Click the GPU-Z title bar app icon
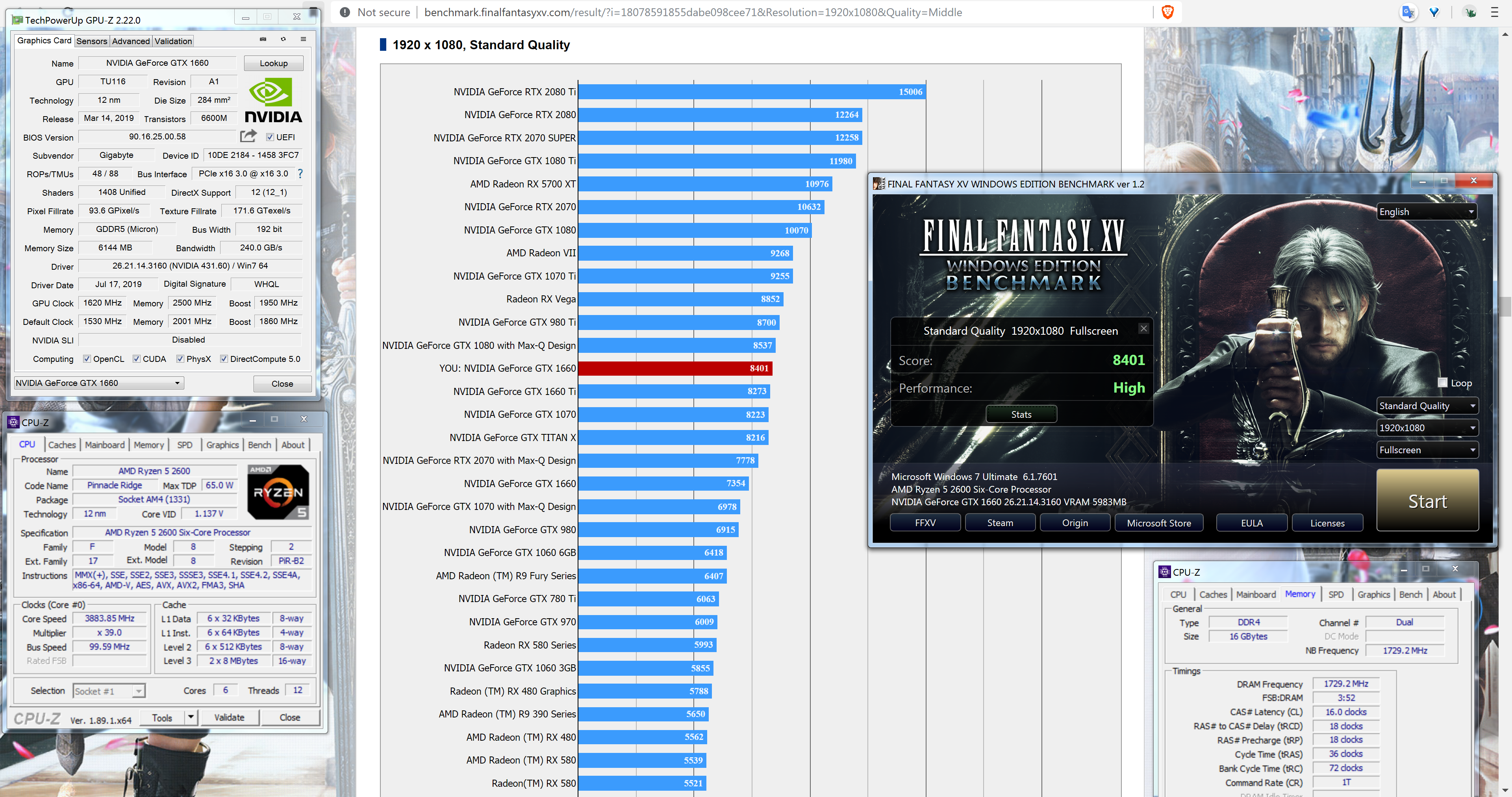The image size is (1512, 797). 17,20
